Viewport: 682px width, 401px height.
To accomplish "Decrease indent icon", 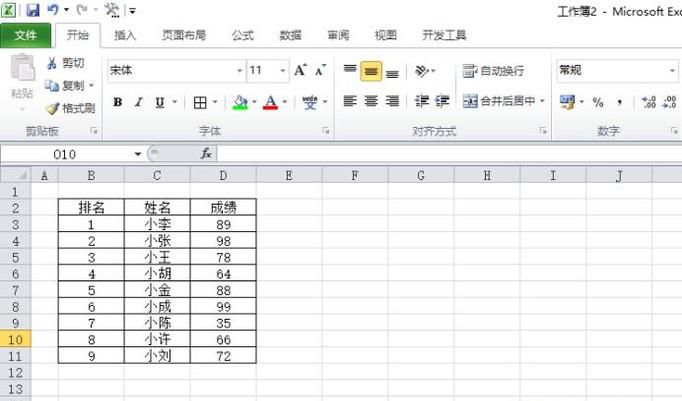I will [421, 101].
